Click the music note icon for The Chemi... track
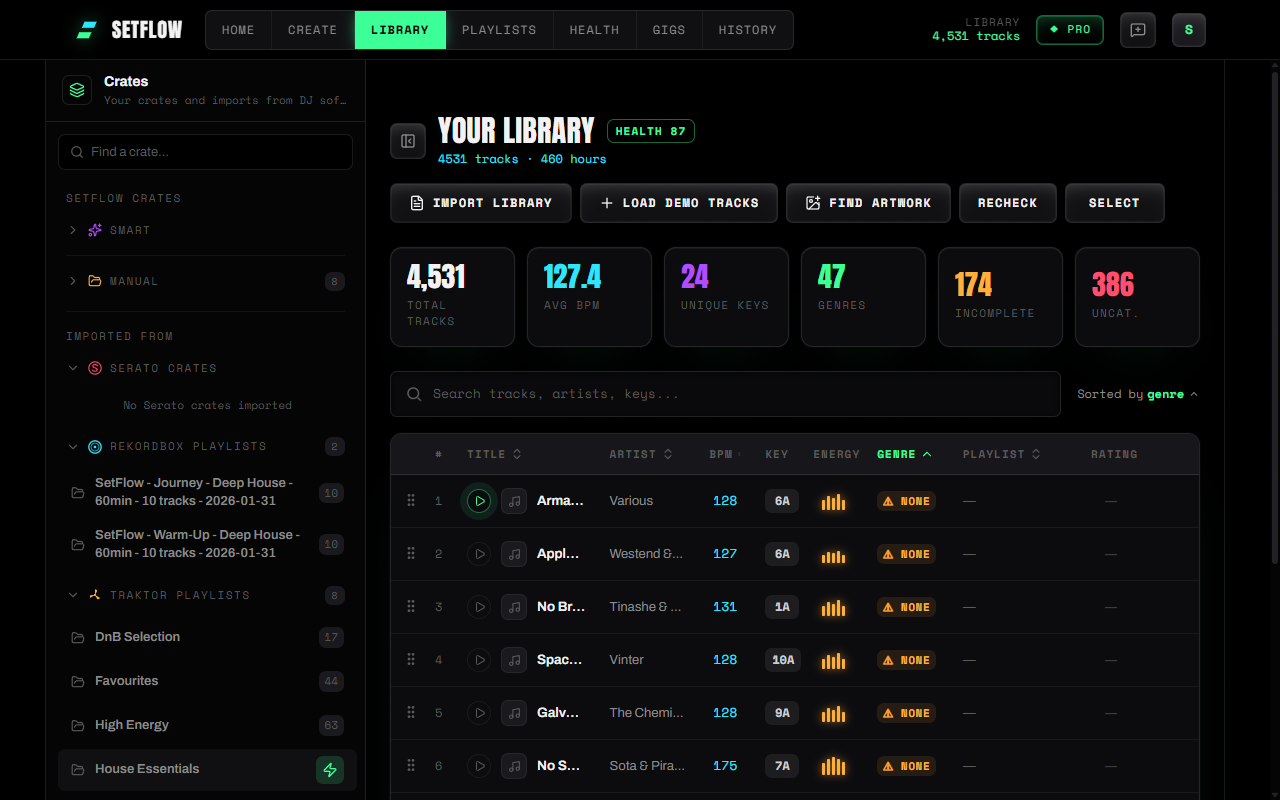This screenshot has width=1280, height=800. click(514, 713)
